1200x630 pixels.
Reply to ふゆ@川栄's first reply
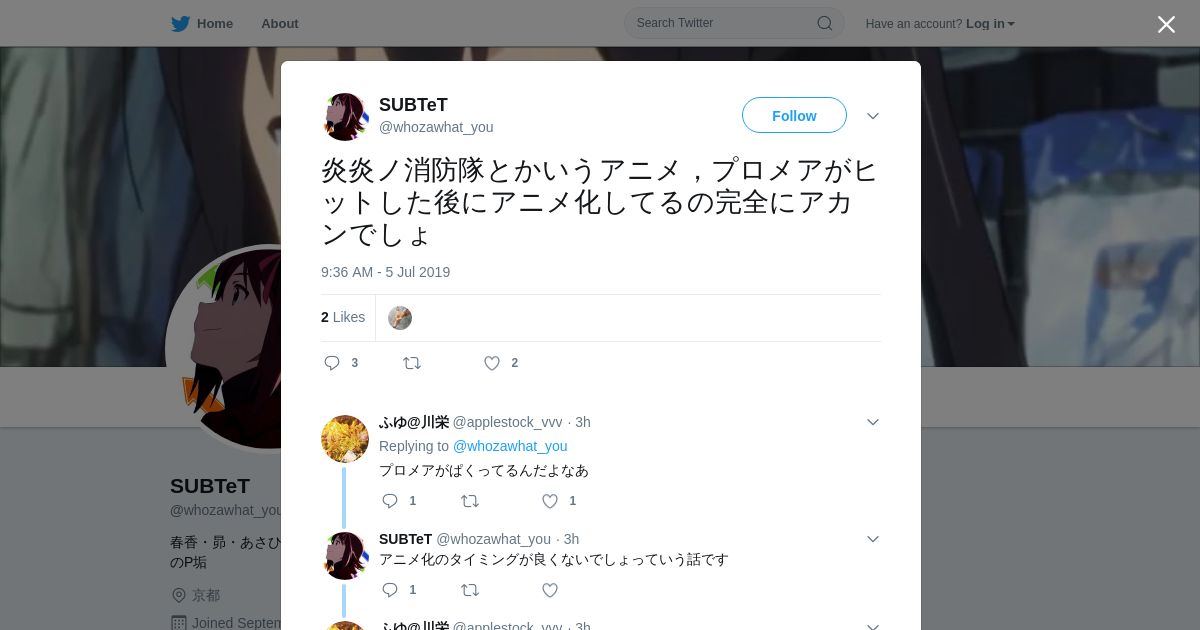click(x=390, y=501)
